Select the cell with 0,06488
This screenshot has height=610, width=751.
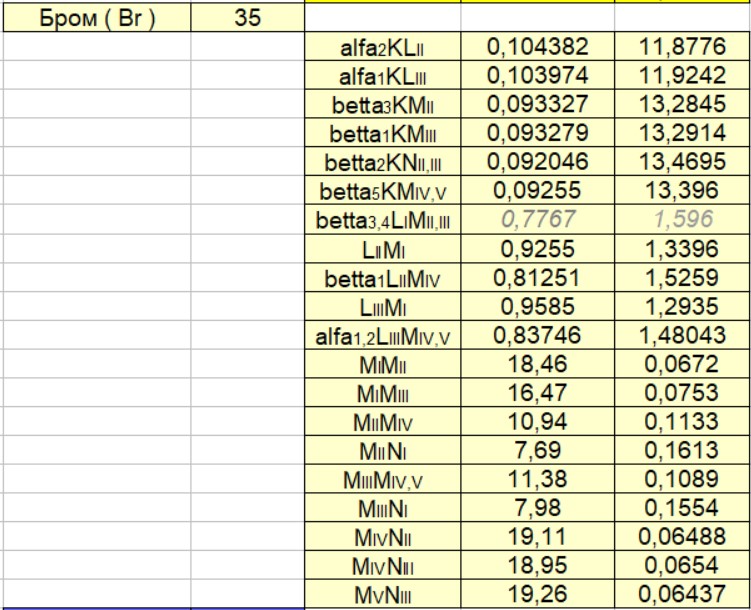pyautogui.click(x=683, y=536)
